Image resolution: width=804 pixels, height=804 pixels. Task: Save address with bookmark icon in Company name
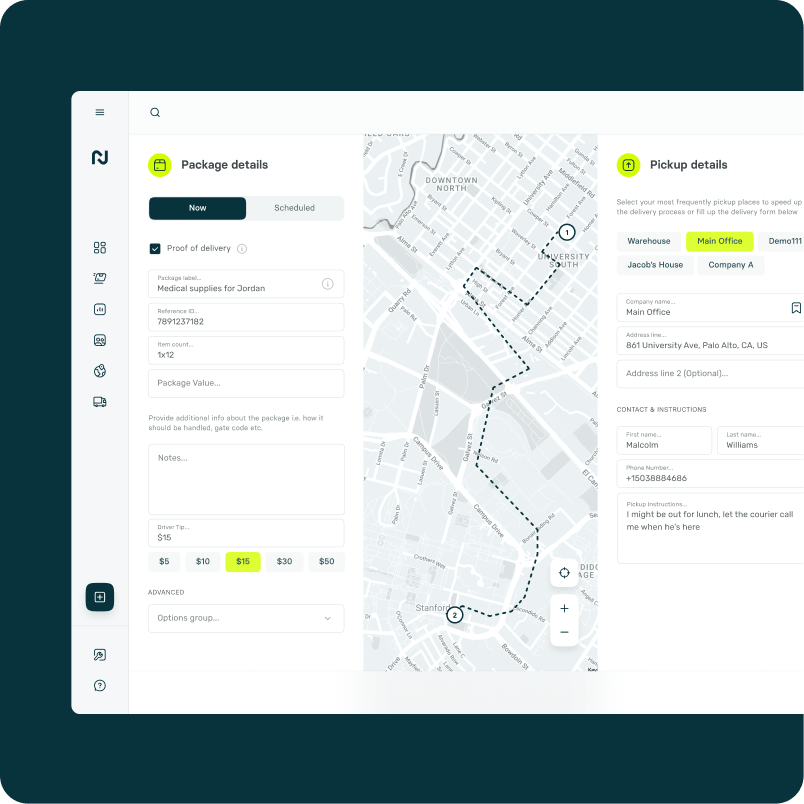pos(796,308)
